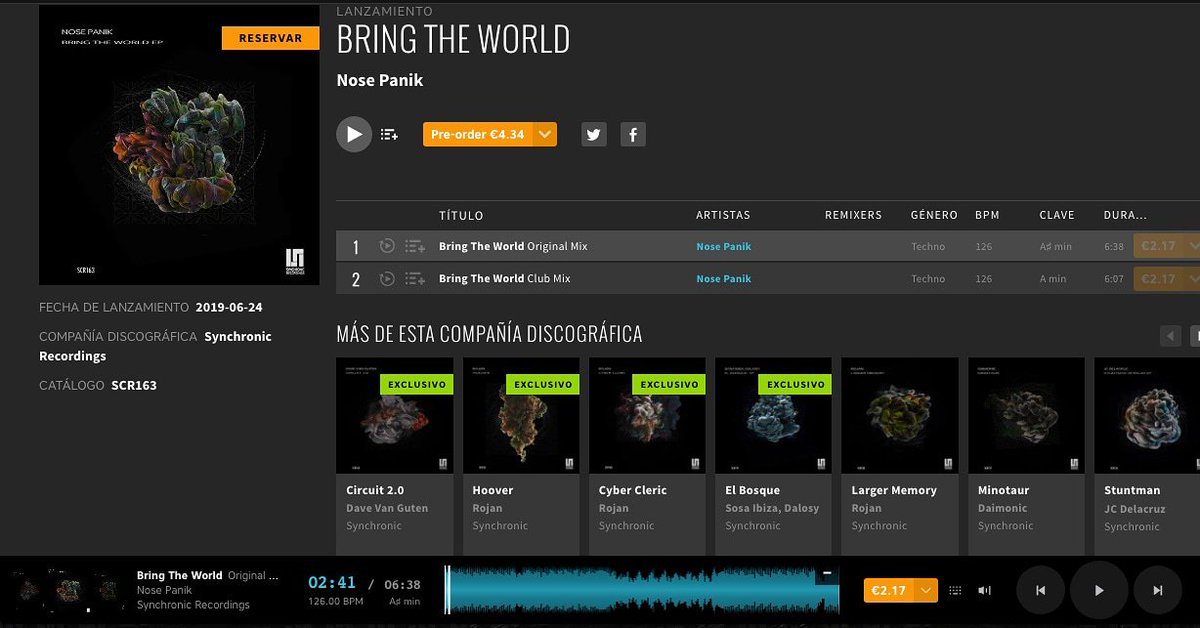Image resolution: width=1200 pixels, height=628 pixels.
Task: Skip to previous track in player
Action: pos(1040,590)
